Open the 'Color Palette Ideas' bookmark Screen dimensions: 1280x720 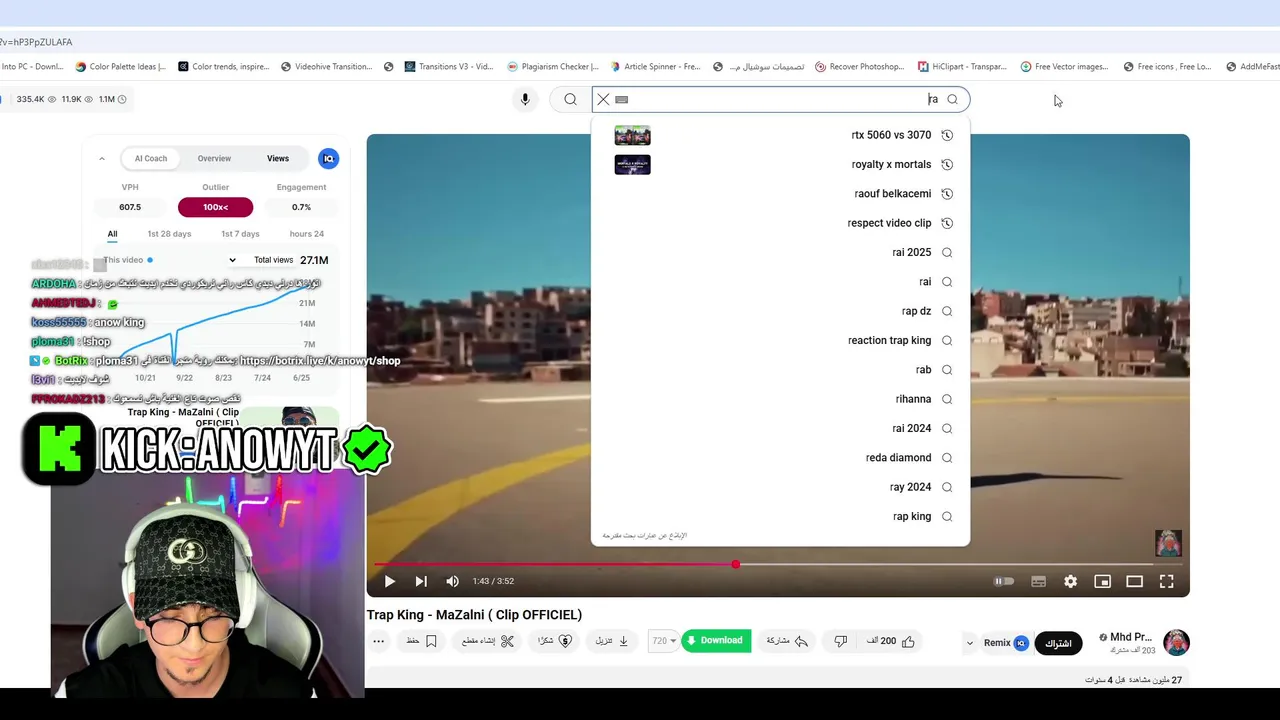(x=120, y=67)
